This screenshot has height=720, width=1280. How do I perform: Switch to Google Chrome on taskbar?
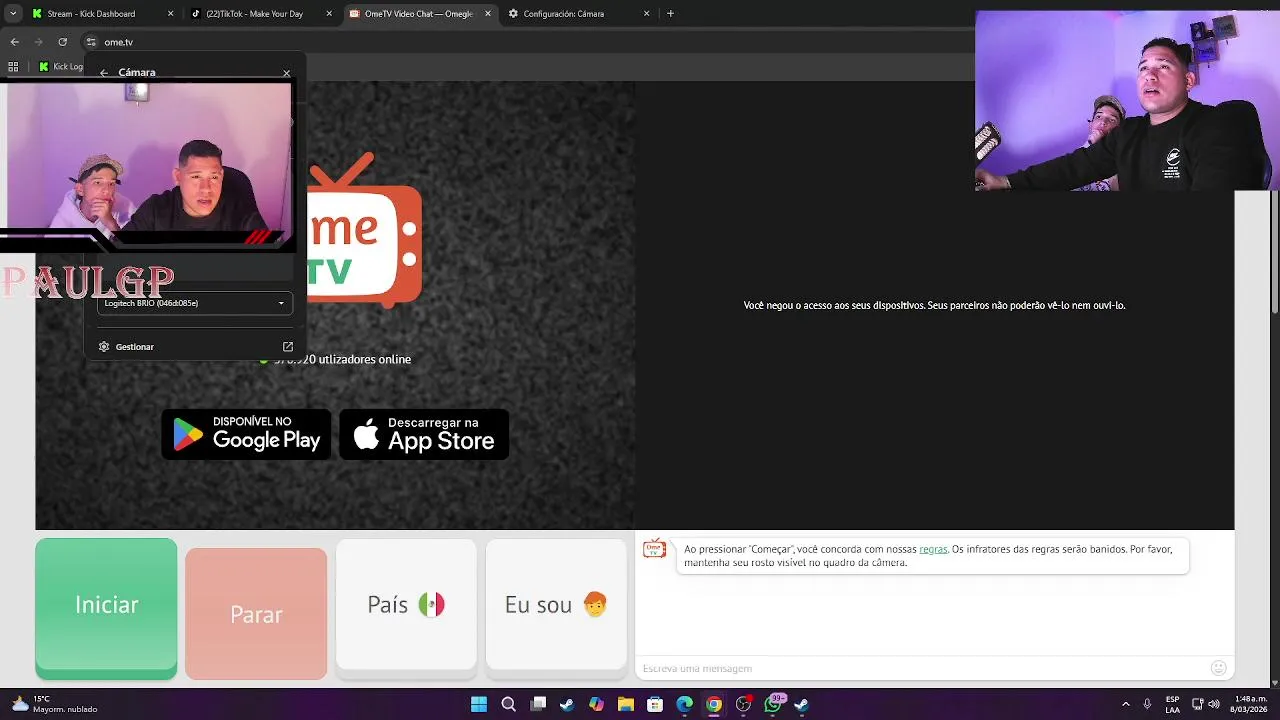[713, 704]
